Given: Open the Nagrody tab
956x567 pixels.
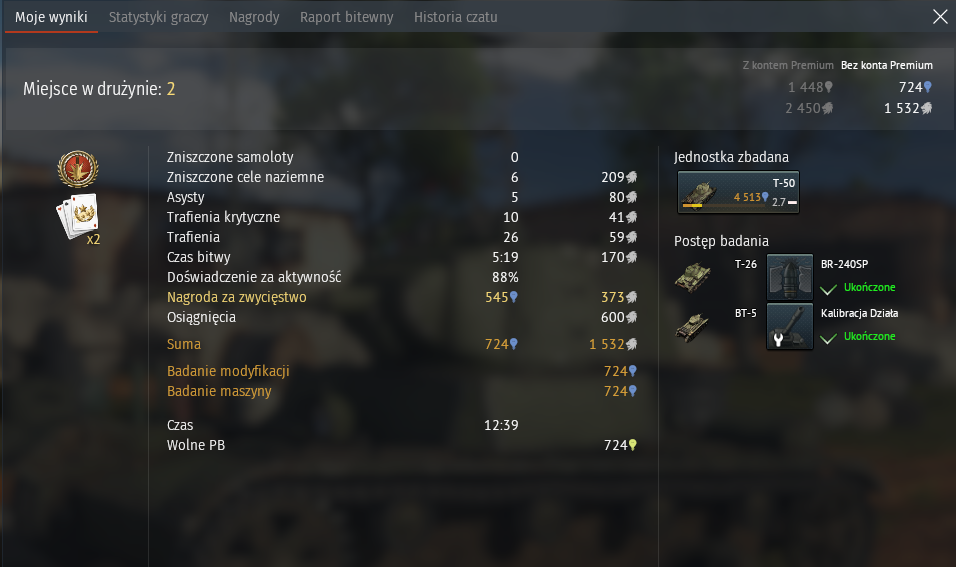Looking at the screenshot, I should tap(254, 17).
